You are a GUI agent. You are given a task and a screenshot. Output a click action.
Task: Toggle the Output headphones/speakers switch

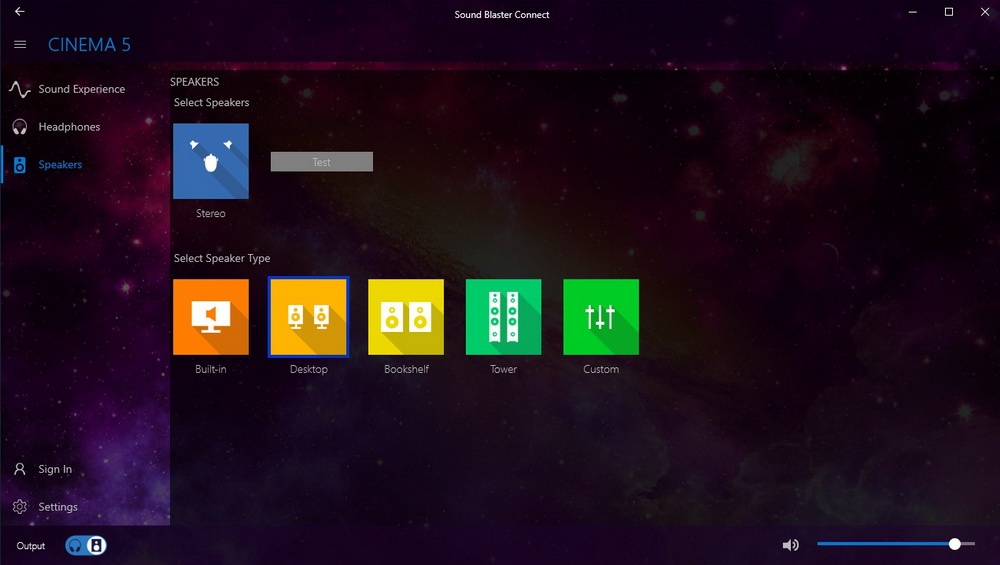(86, 546)
